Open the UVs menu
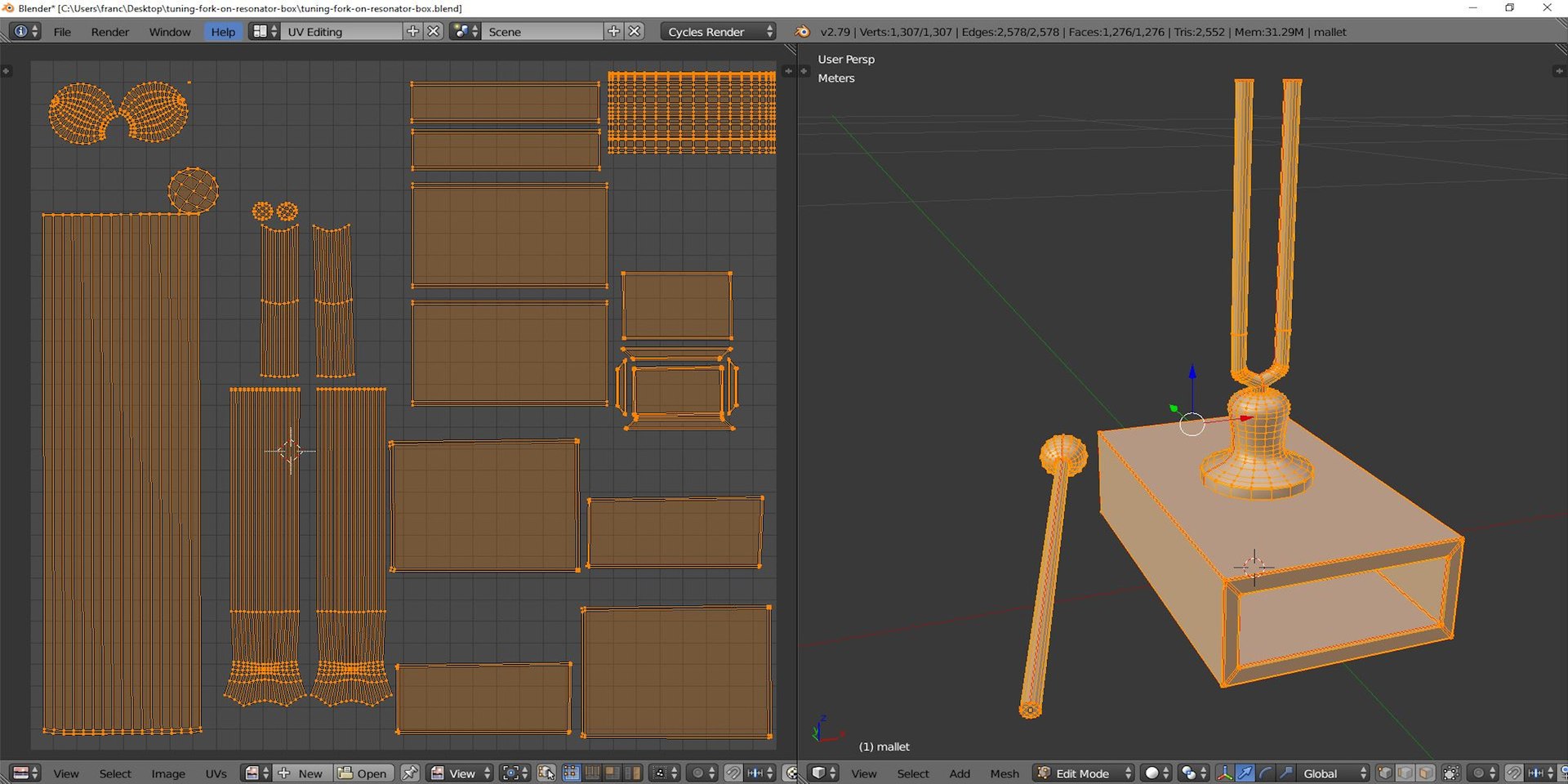 pyautogui.click(x=216, y=773)
